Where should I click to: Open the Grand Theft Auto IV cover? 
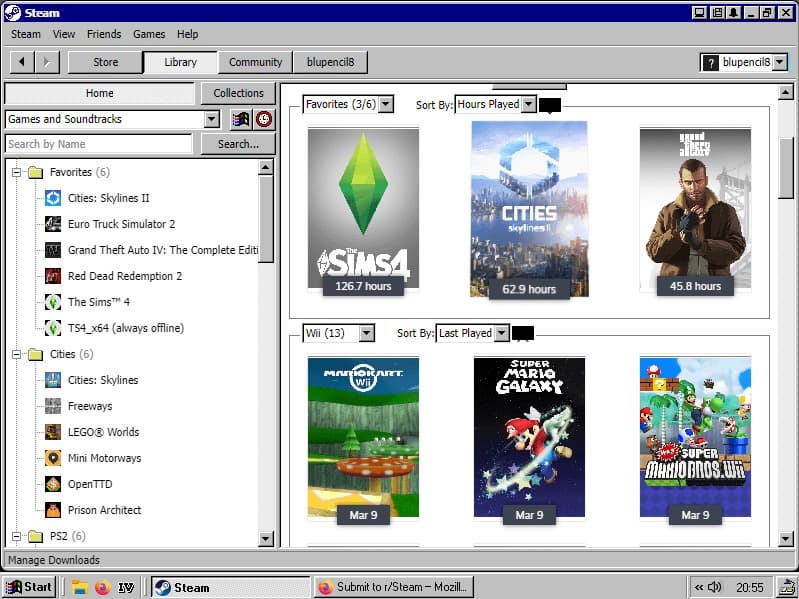coord(695,209)
